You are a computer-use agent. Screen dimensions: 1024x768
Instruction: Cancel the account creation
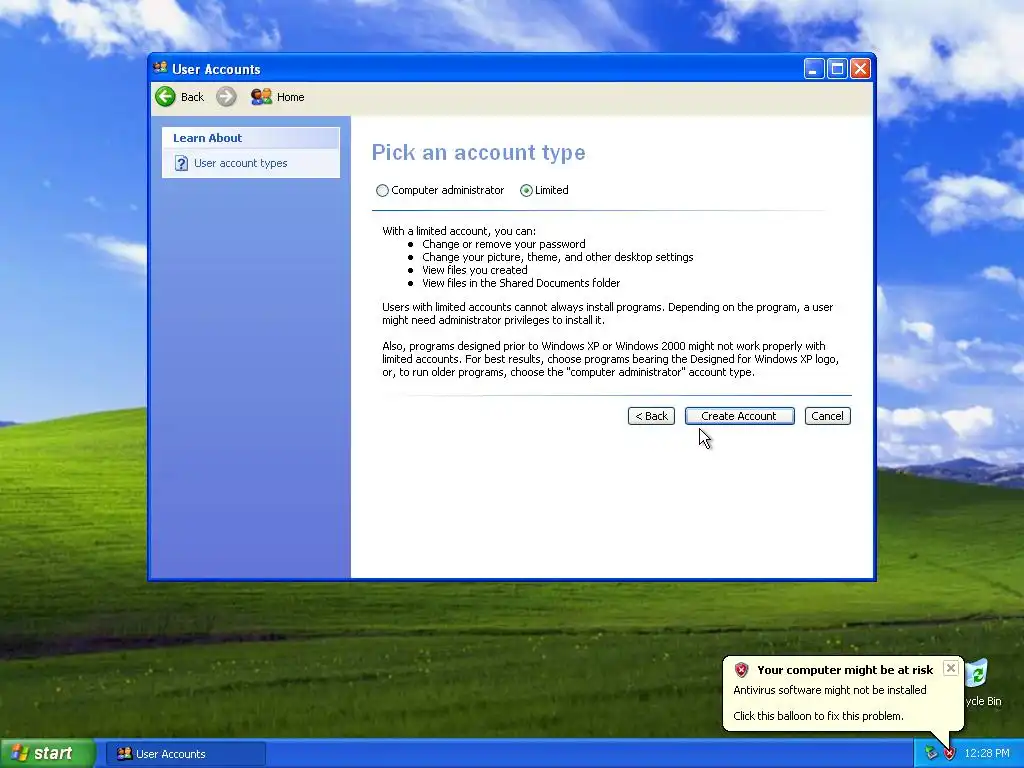click(x=827, y=416)
